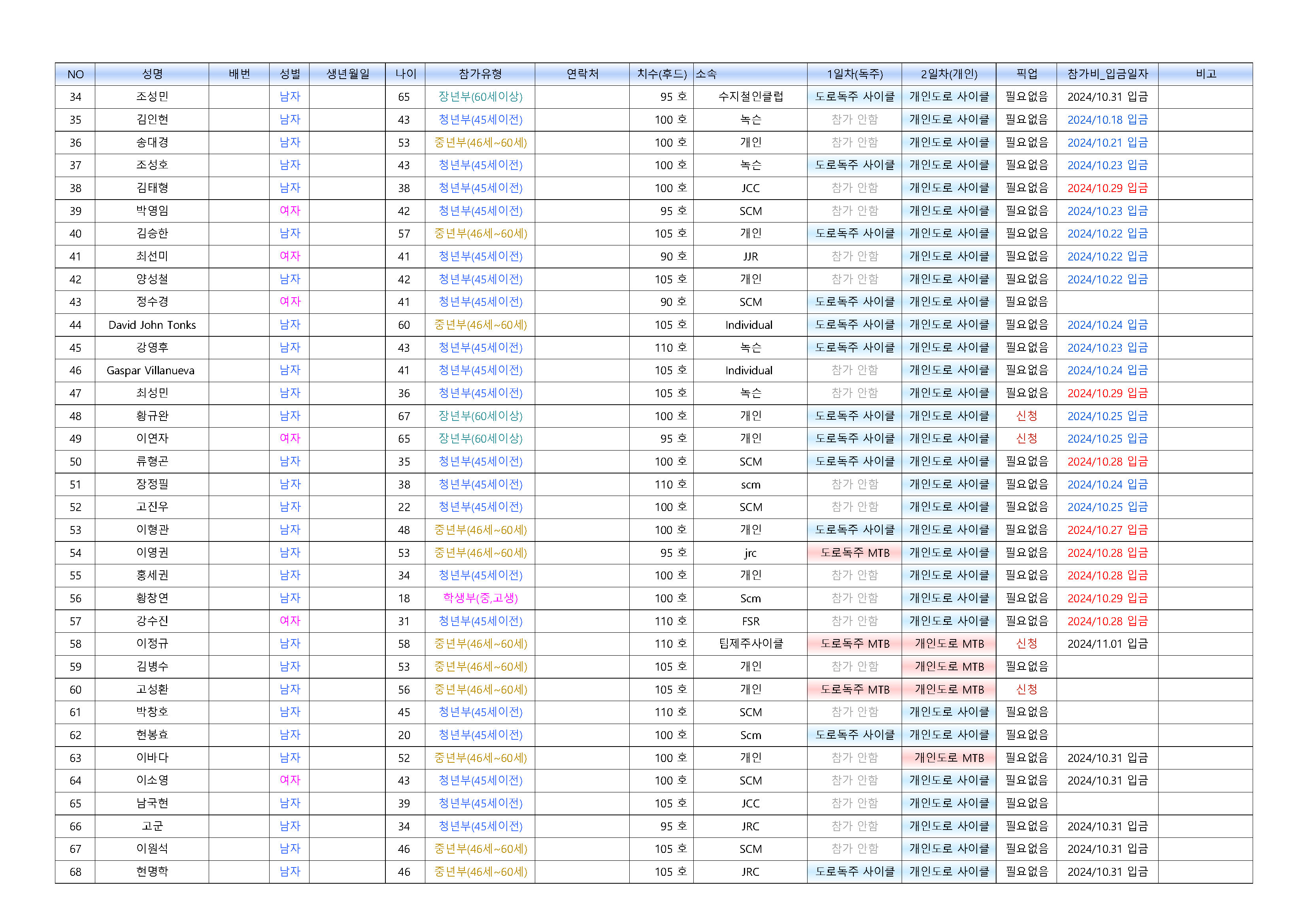Click name cell 김태형
The width and height of the screenshot is (1308, 924).
152,188
